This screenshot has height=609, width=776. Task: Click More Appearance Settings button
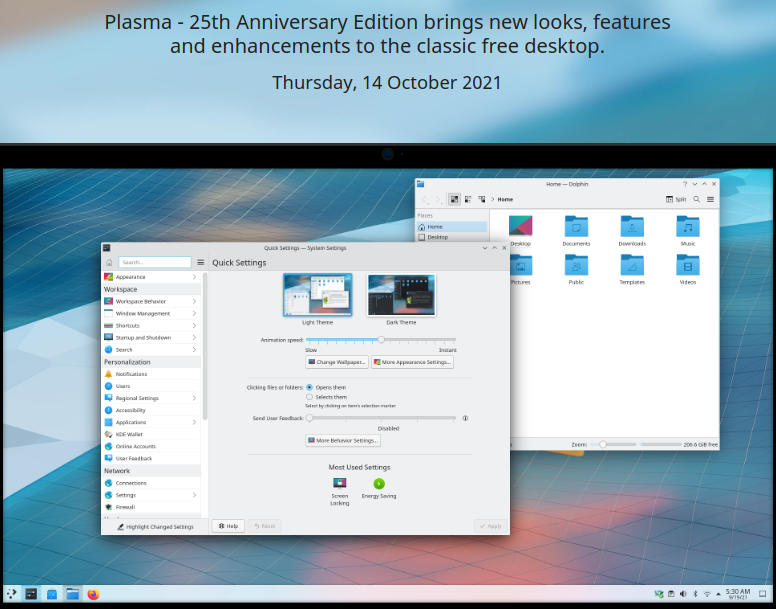[x=412, y=362]
